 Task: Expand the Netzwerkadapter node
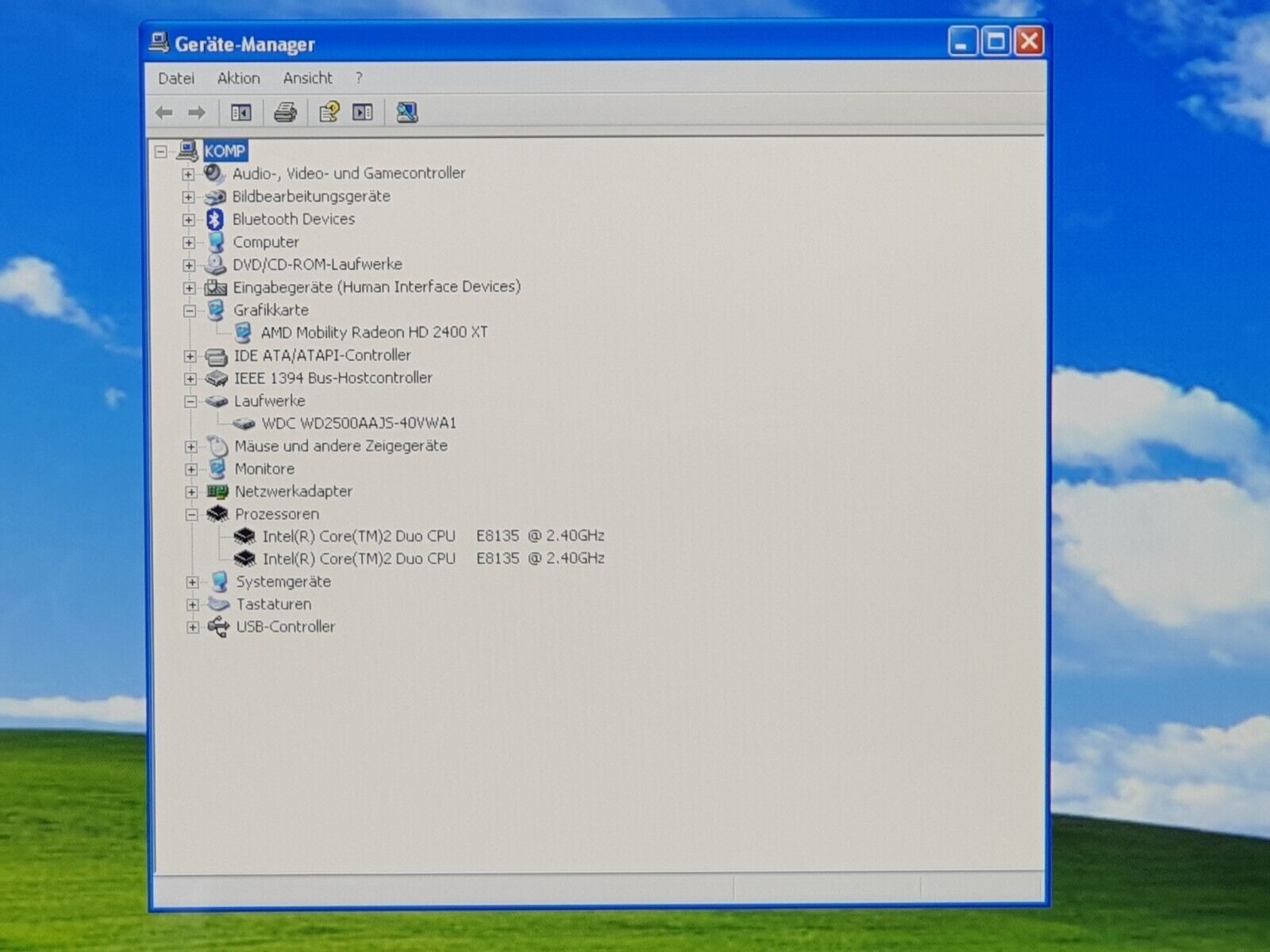click(x=191, y=492)
